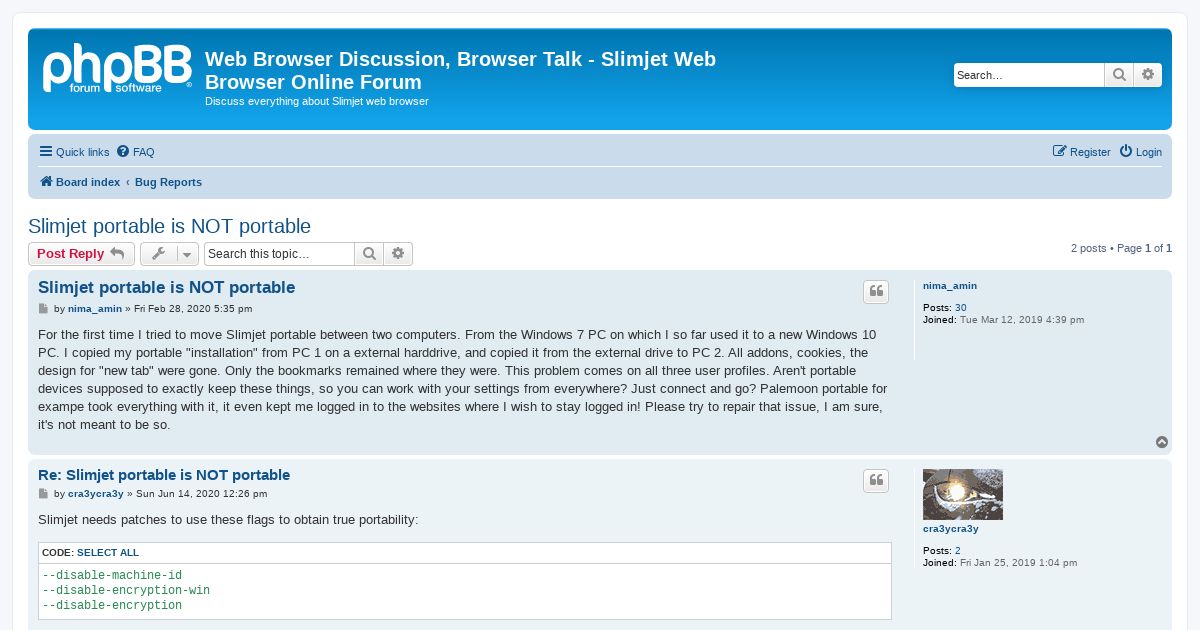The width and height of the screenshot is (1200, 630).
Task: Click the Login link
Action: [x=1140, y=152]
